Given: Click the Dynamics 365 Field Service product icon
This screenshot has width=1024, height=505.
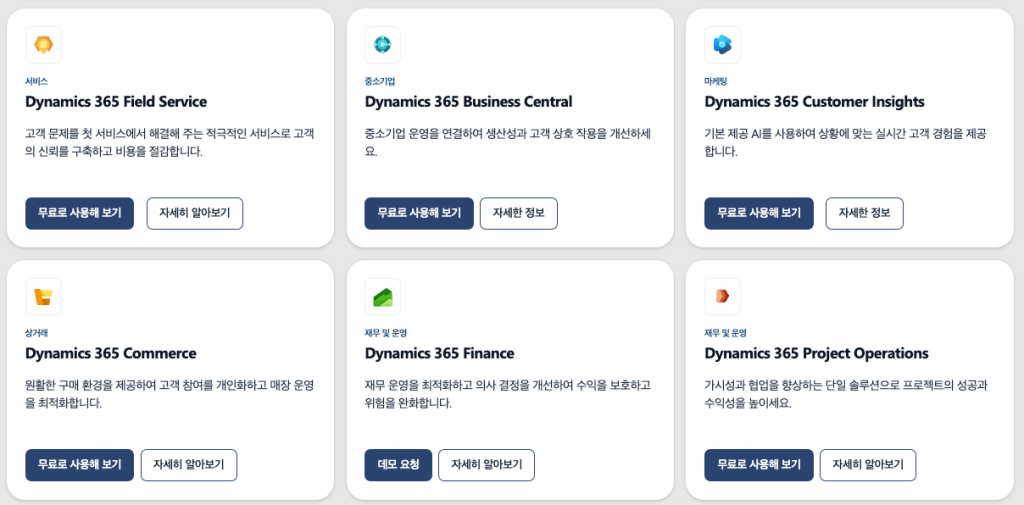Looking at the screenshot, I should click(43, 45).
